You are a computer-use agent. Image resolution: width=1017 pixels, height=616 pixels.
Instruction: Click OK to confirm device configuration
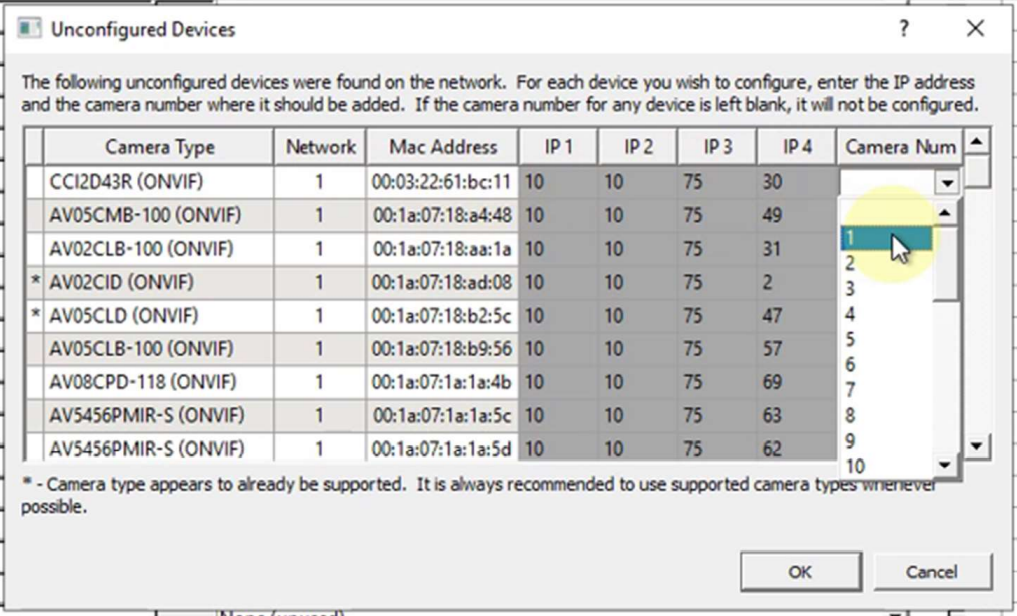(801, 572)
